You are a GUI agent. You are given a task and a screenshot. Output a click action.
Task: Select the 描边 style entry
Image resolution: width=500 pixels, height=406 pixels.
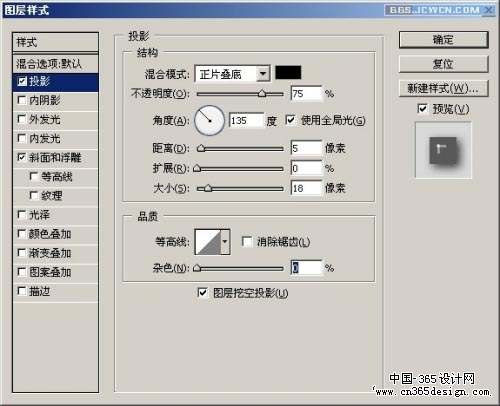(x=55, y=292)
